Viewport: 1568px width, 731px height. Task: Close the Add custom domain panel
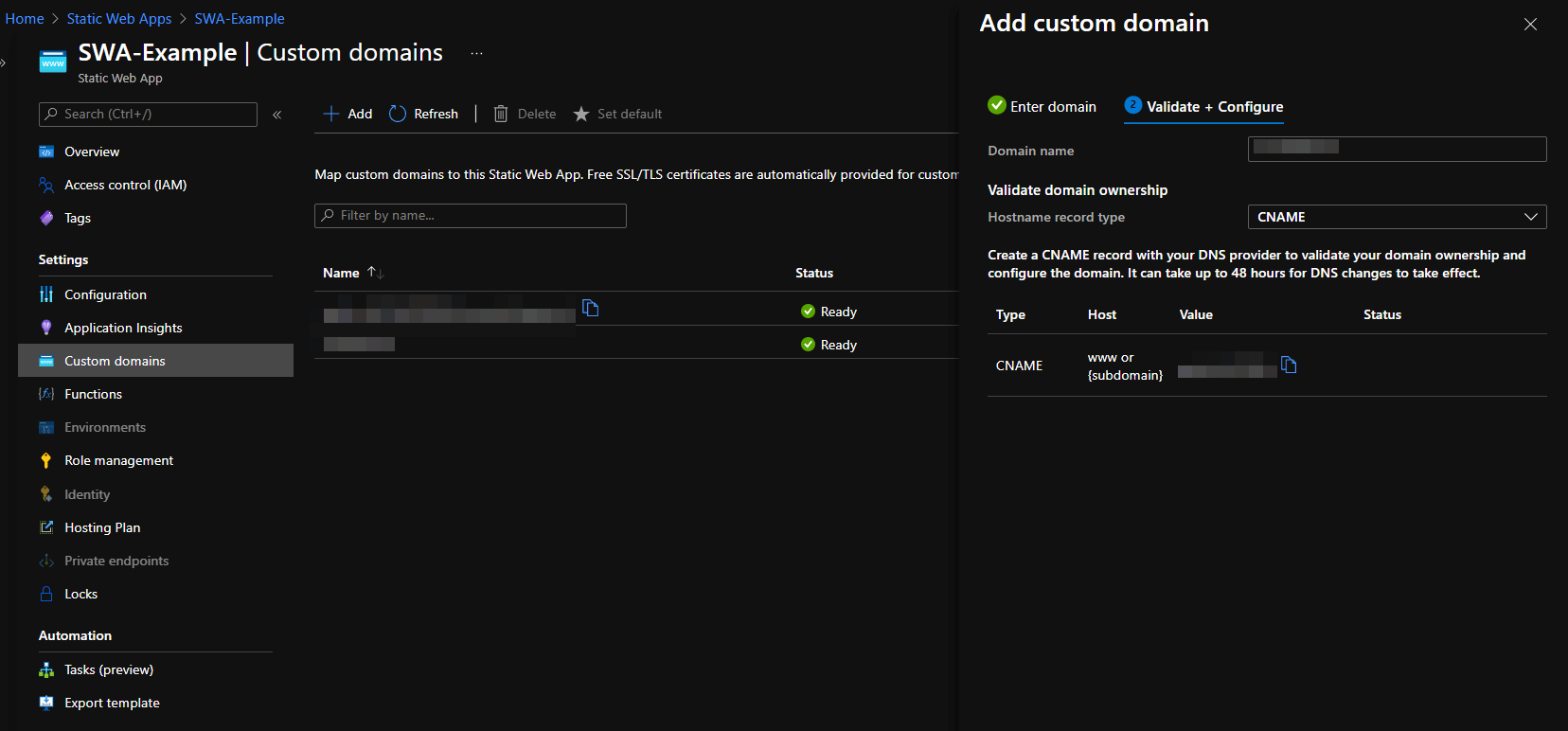click(x=1530, y=25)
